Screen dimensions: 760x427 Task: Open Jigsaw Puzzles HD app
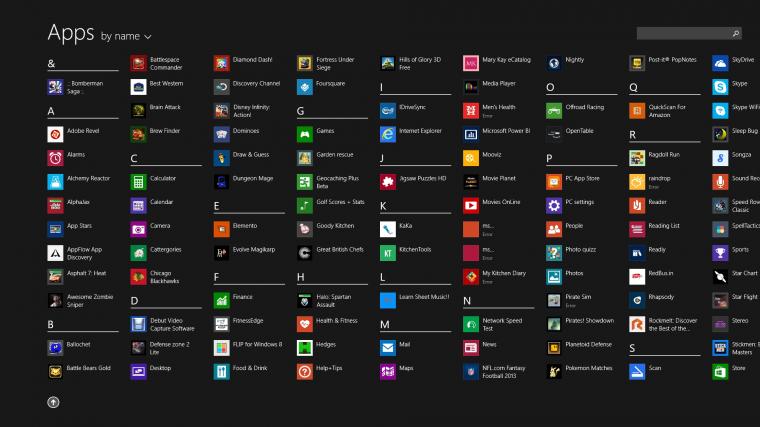tap(388, 182)
